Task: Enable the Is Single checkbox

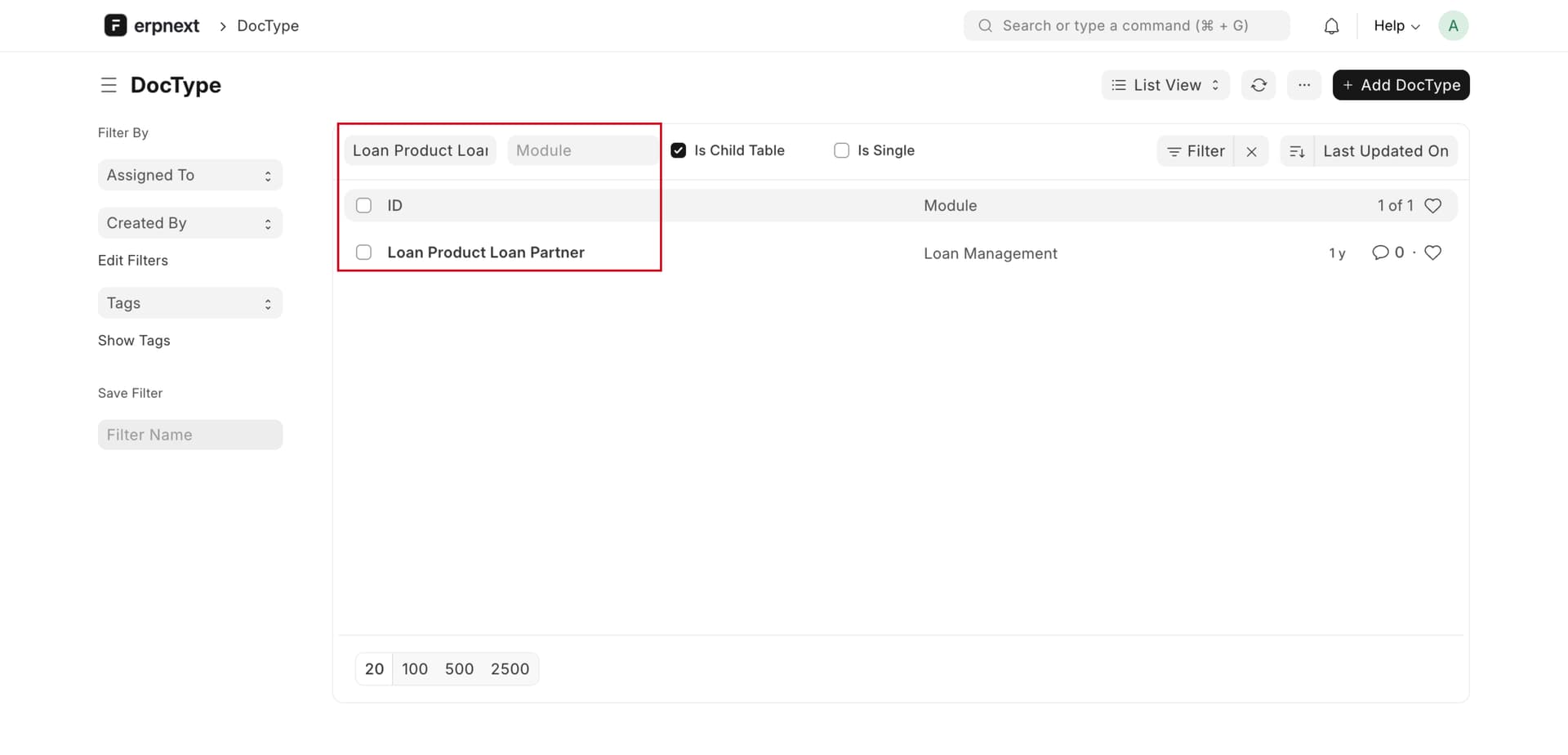Action: [841, 150]
